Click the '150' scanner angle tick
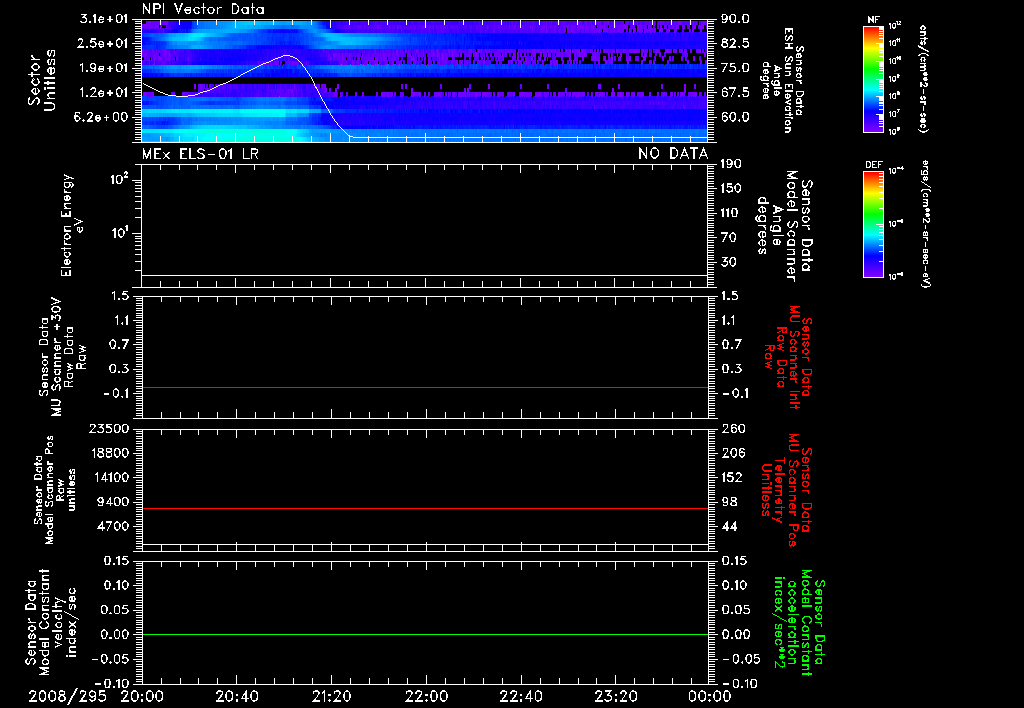The height and width of the screenshot is (708, 1024). coord(731,189)
